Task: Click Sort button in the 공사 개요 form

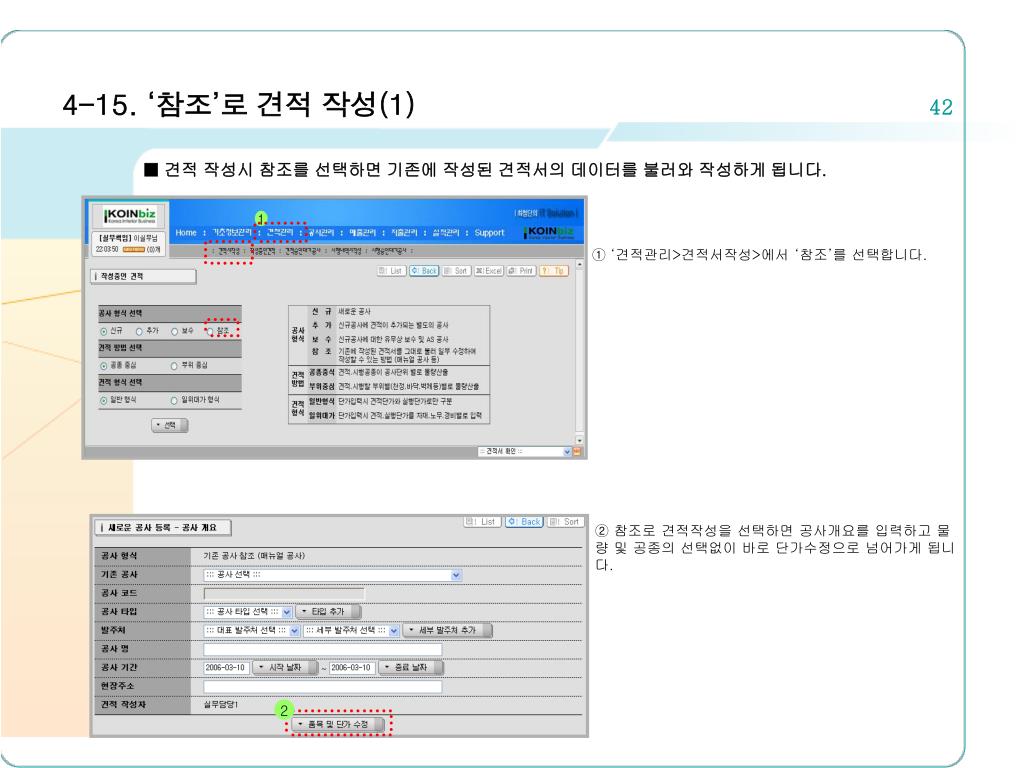Action: (x=566, y=522)
